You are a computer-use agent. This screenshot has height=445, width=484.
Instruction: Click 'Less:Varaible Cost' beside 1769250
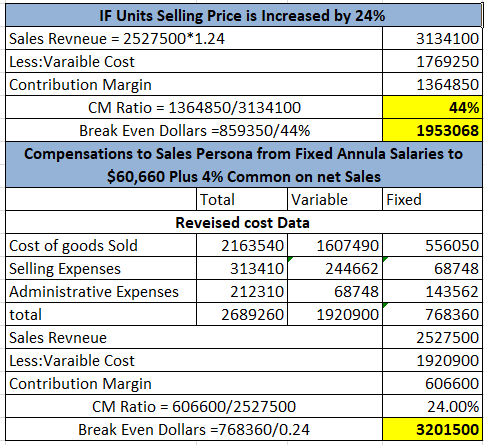194,61
